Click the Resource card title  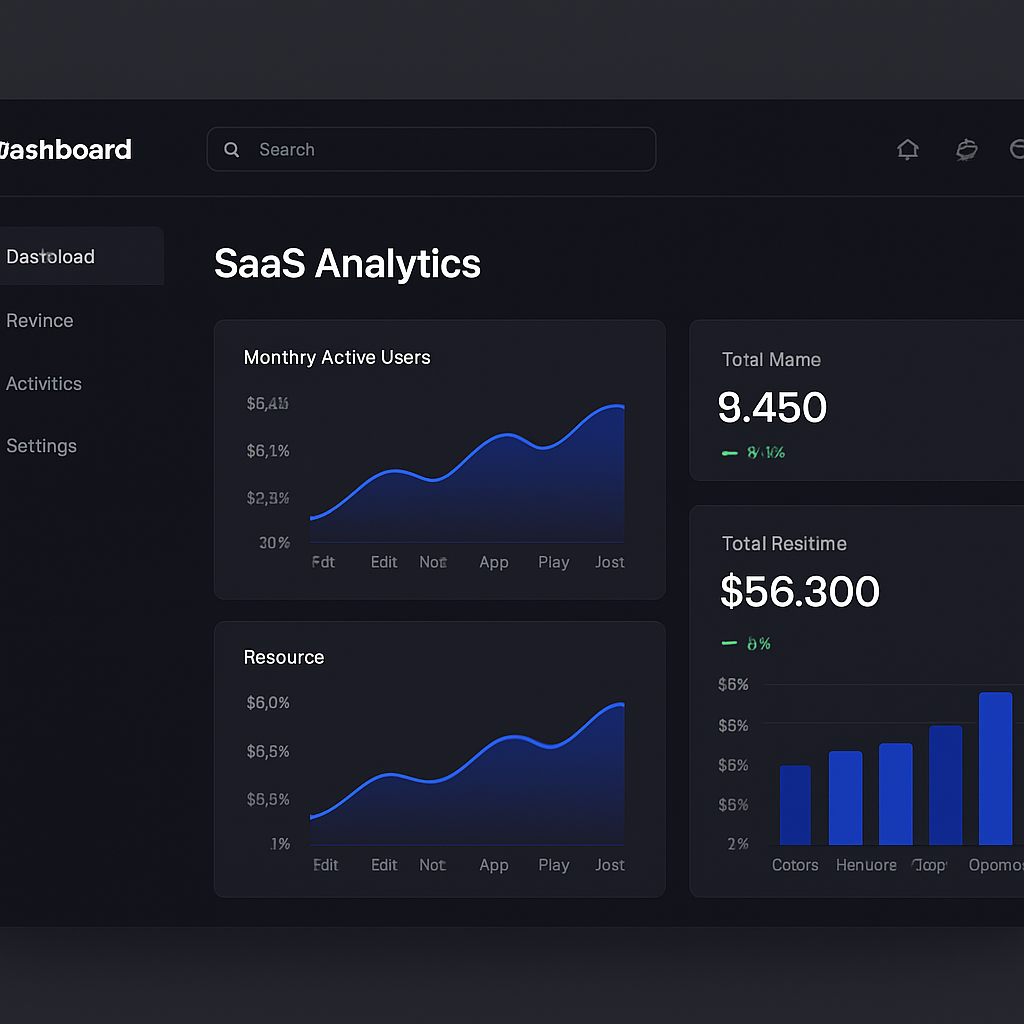coord(283,657)
